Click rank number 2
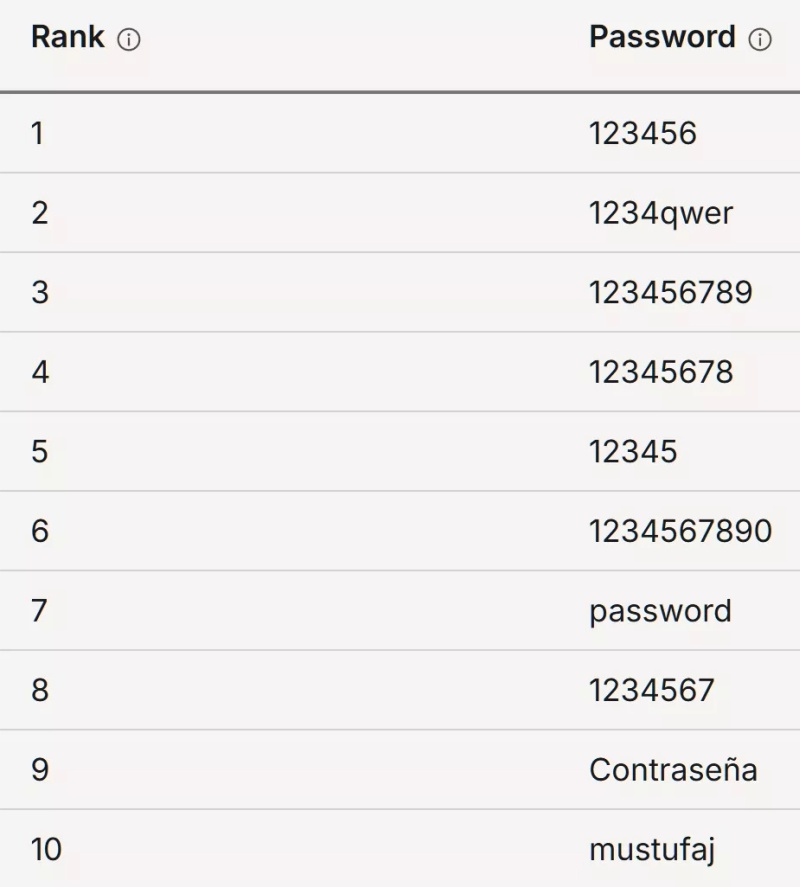 point(39,213)
